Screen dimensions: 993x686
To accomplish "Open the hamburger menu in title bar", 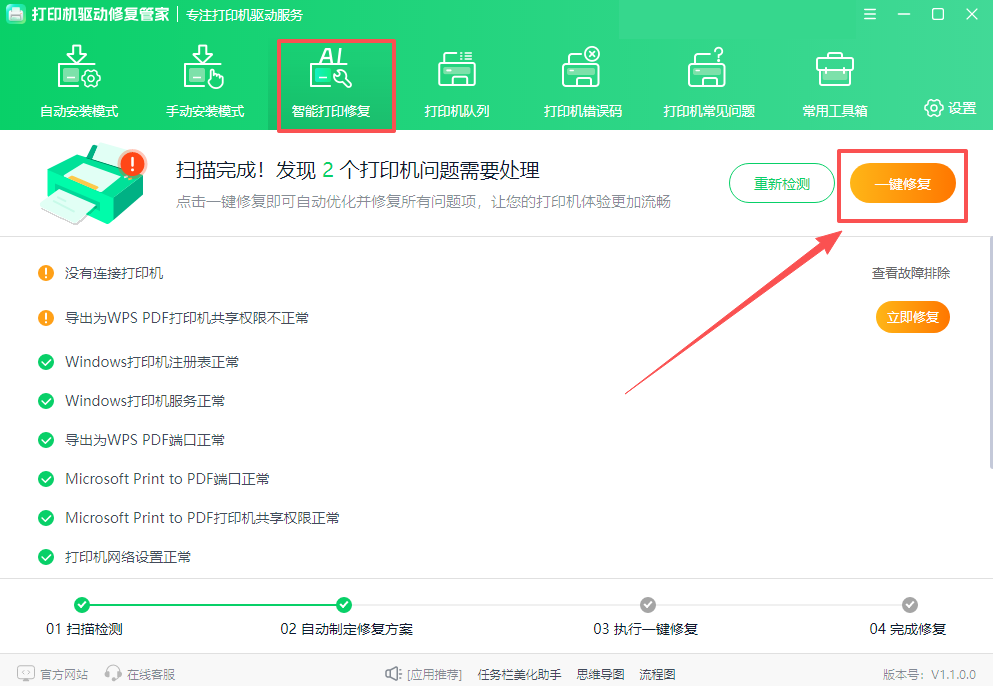I will (869, 14).
